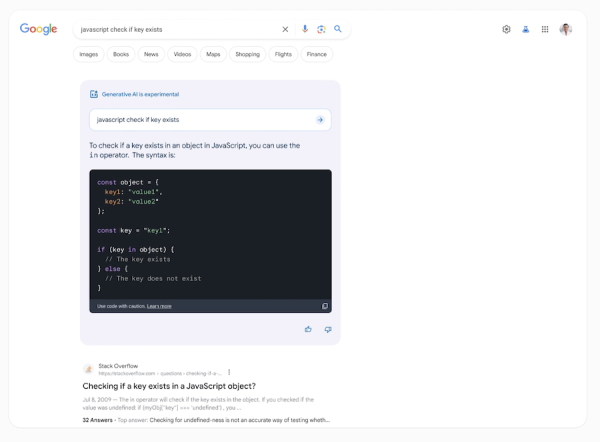Open Search Labs flask icon

pyautogui.click(x=526, y=29)
